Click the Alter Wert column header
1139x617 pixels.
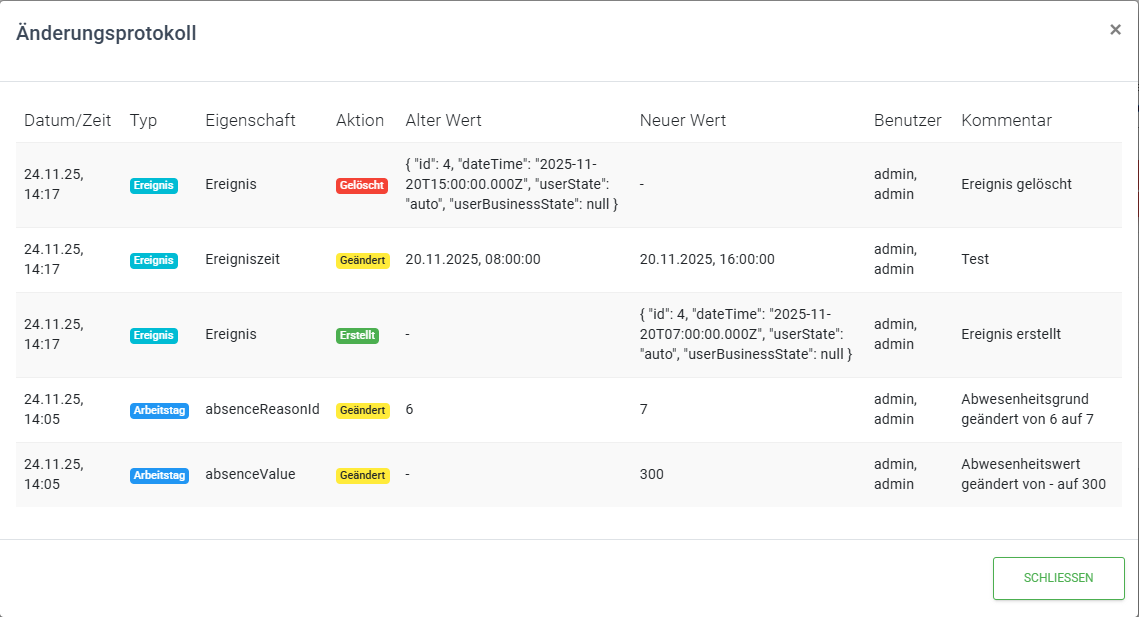(x=443, y=120)
